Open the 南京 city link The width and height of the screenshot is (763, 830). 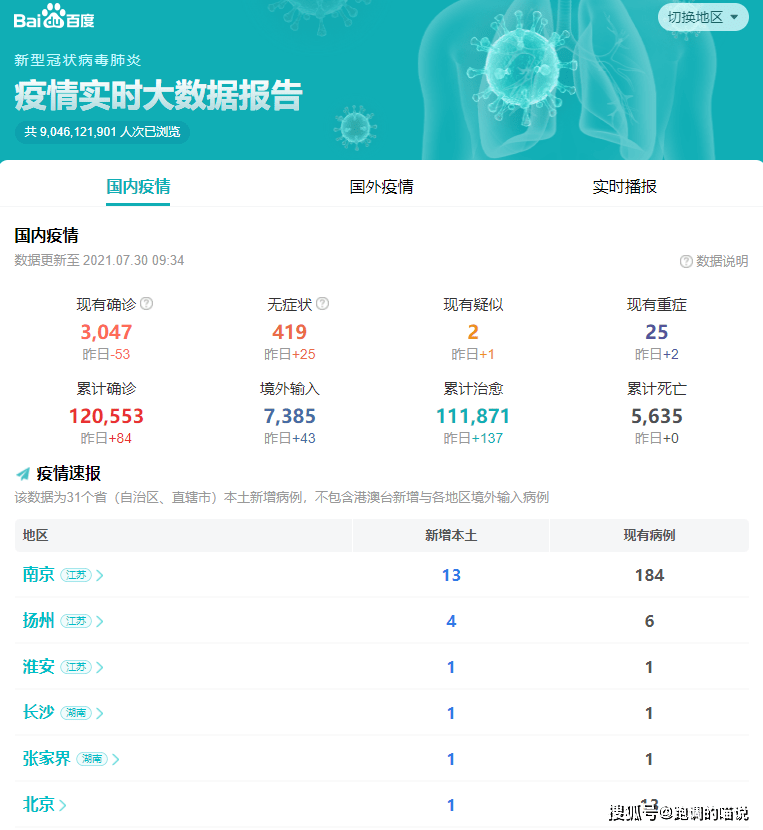click(x=39, y=575)
